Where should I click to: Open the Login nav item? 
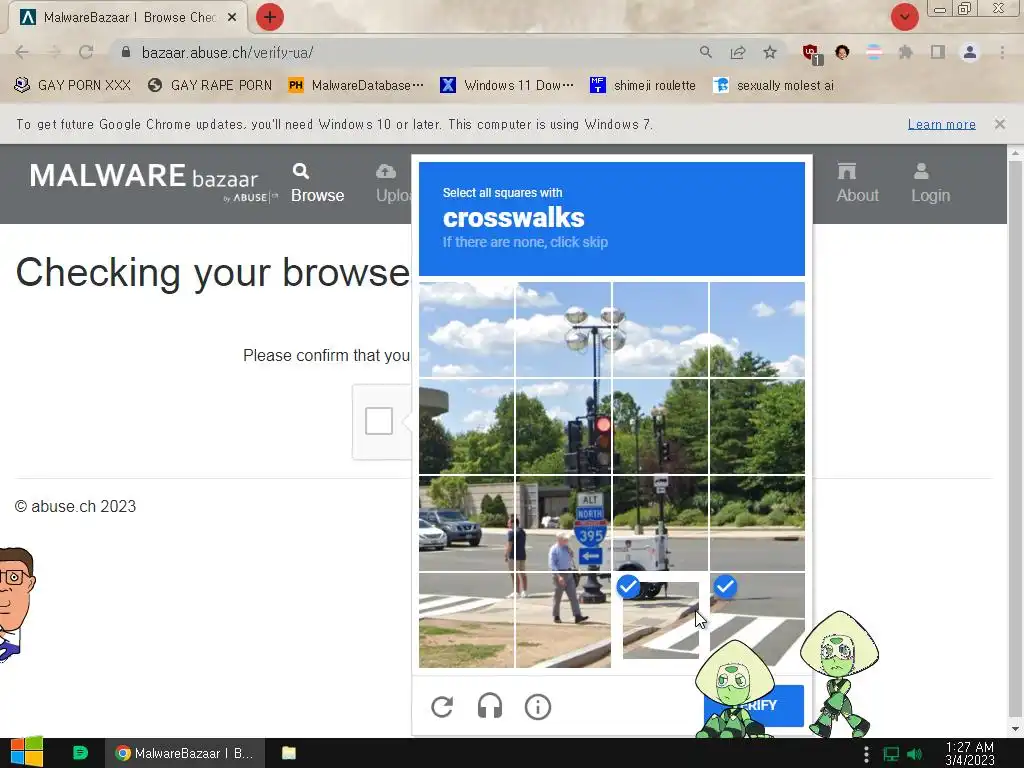(930, 184)
